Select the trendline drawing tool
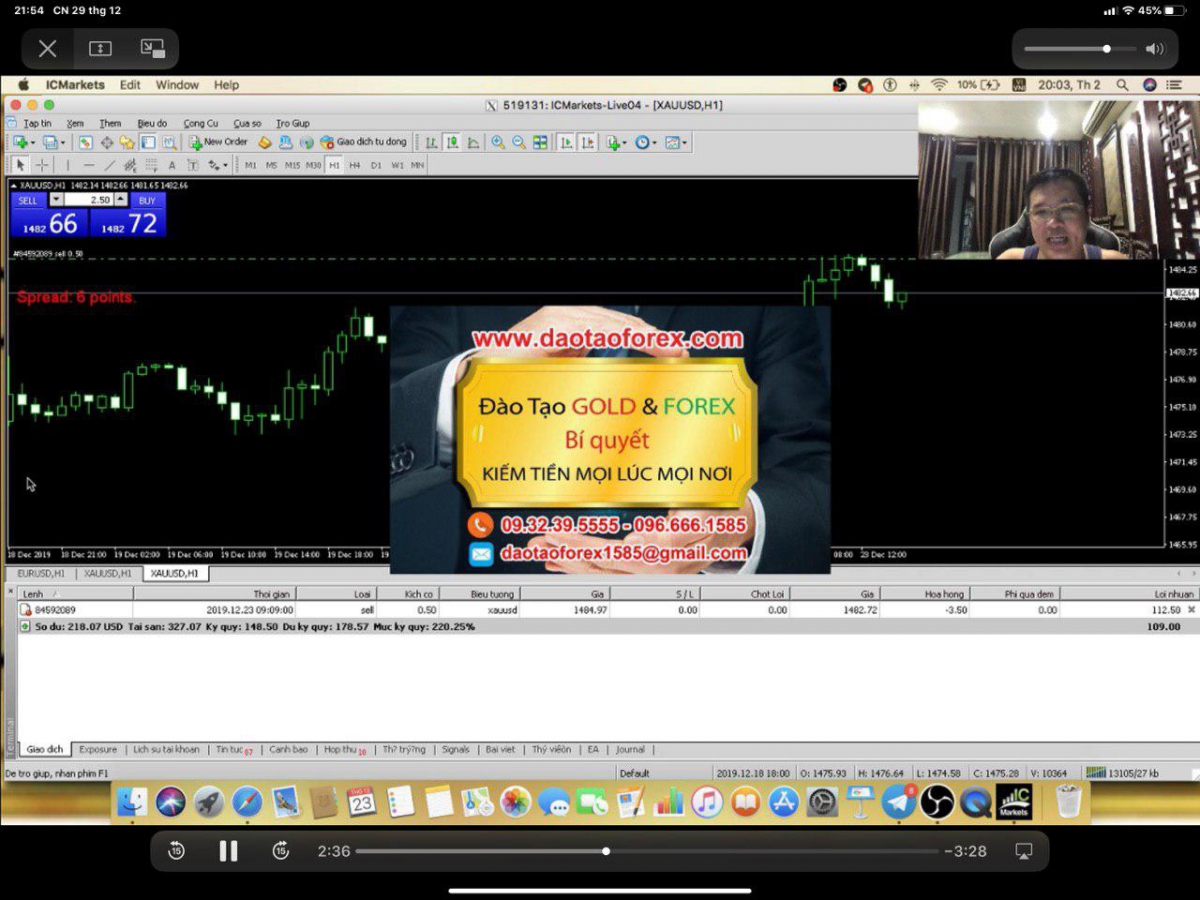Image resolution: width=1200 pixels, height=900 pixels. pyautogui.click(x=109, y=165)
